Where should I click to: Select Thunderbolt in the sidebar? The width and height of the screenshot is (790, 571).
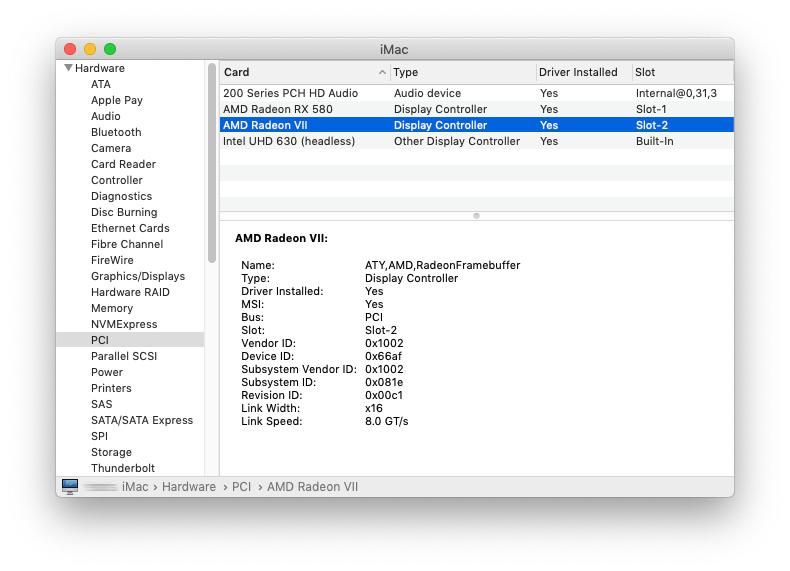pos(123,468)
